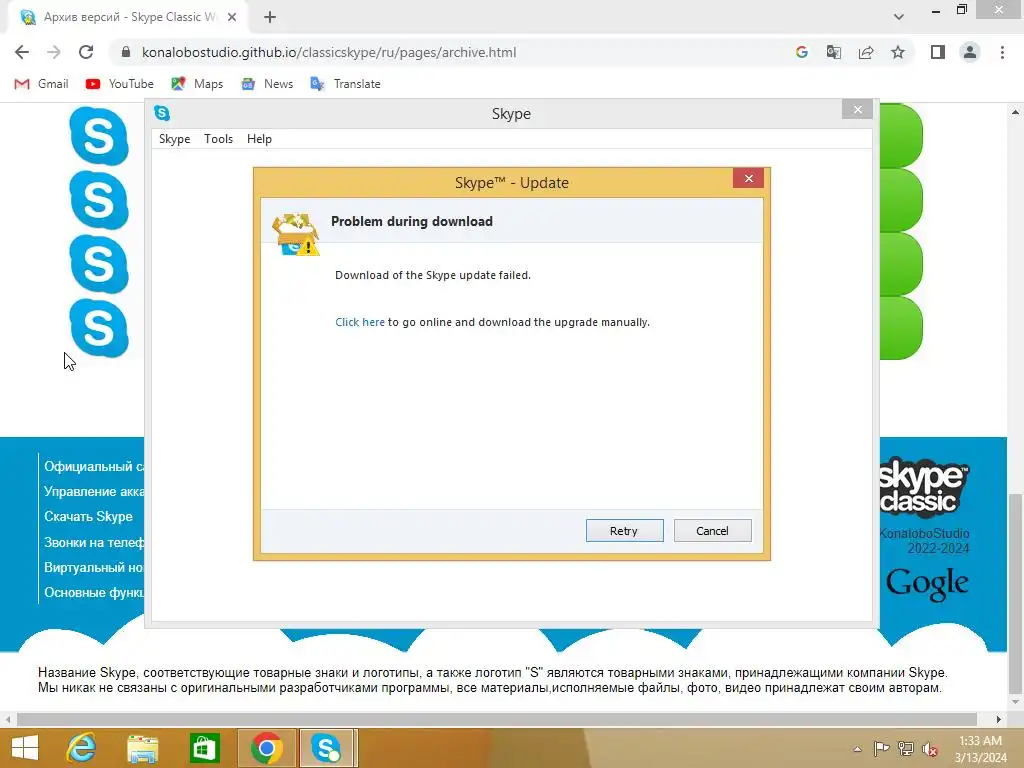Reload the current Chrome page
Image resolution: width=1024 pixels, height=768 pixels.
[x=86, y=52]
